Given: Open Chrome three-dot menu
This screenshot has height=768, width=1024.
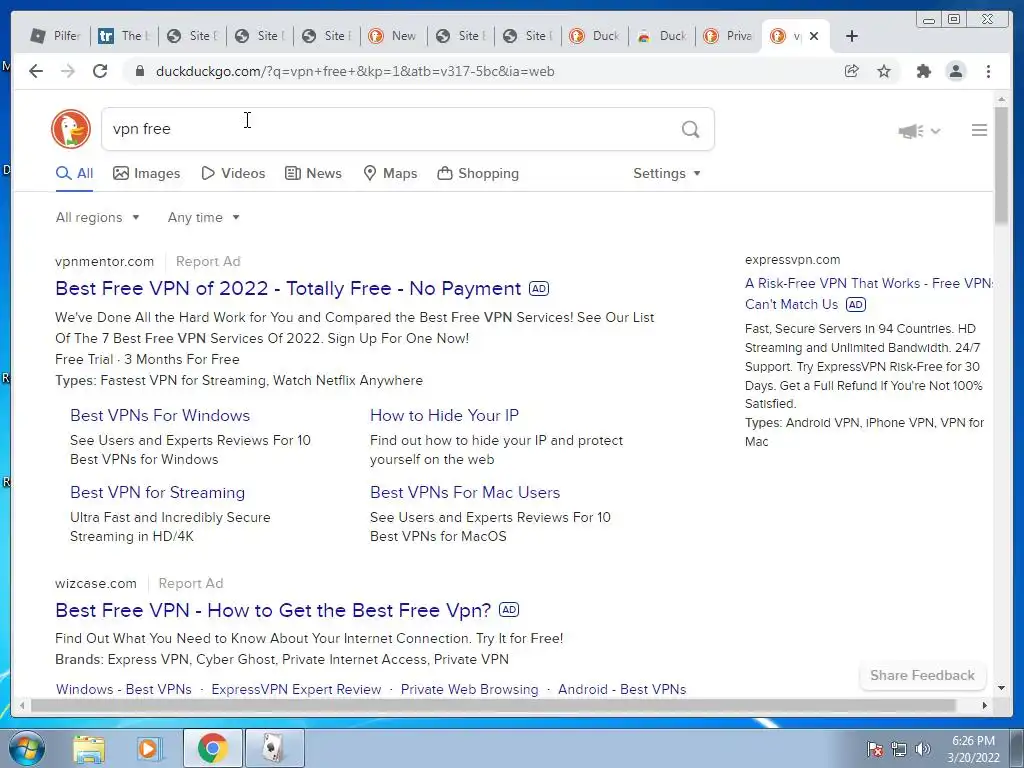Looking at the screenshot, I should click(988, 71).
